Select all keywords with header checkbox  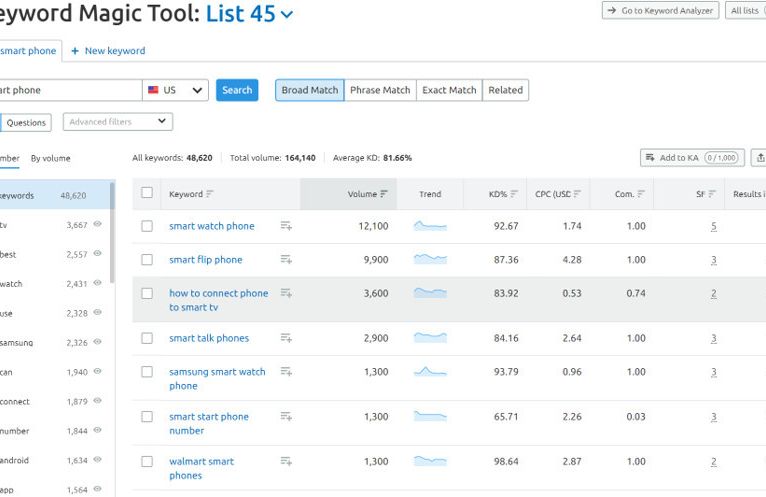click(x=147, y=193)
